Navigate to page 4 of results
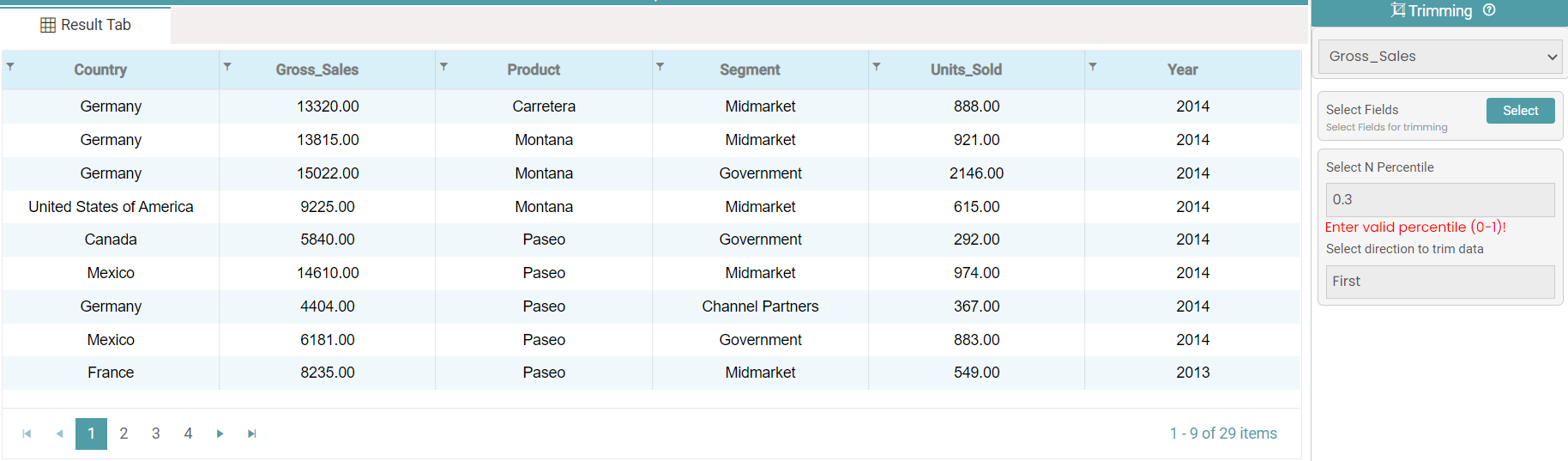 188,434
